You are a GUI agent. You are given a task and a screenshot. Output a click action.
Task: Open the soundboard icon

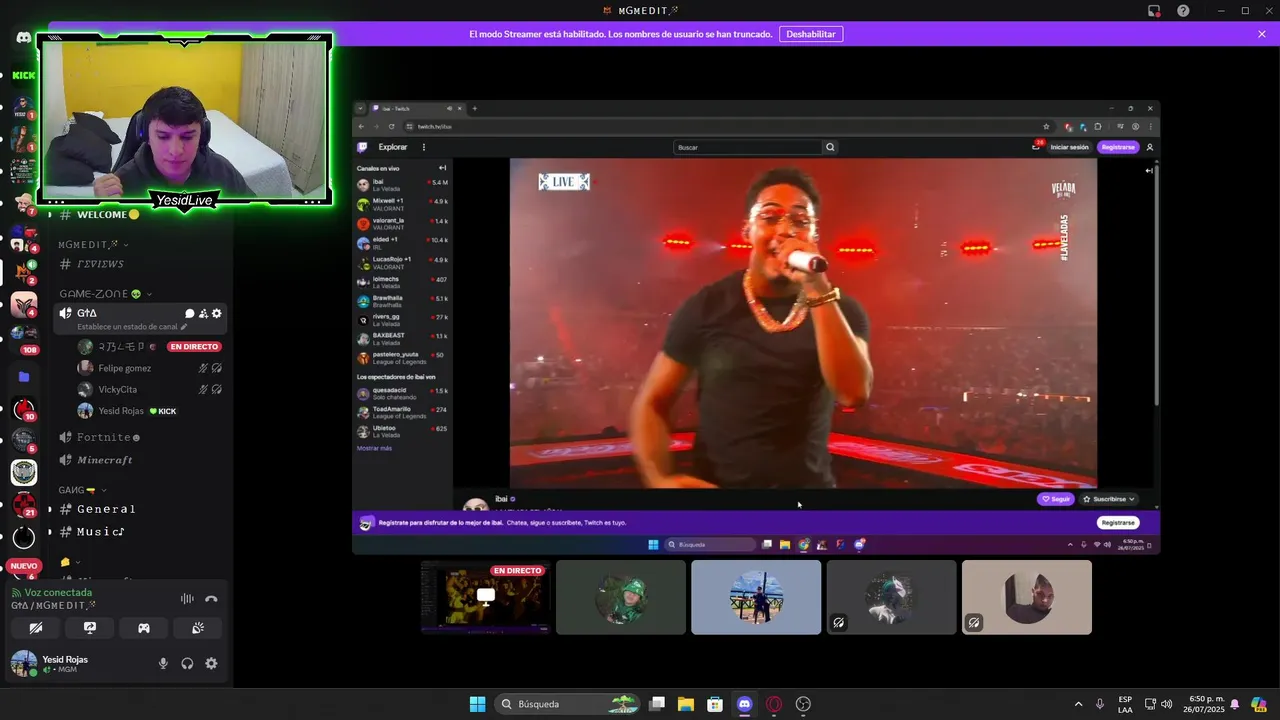(198, 628)
